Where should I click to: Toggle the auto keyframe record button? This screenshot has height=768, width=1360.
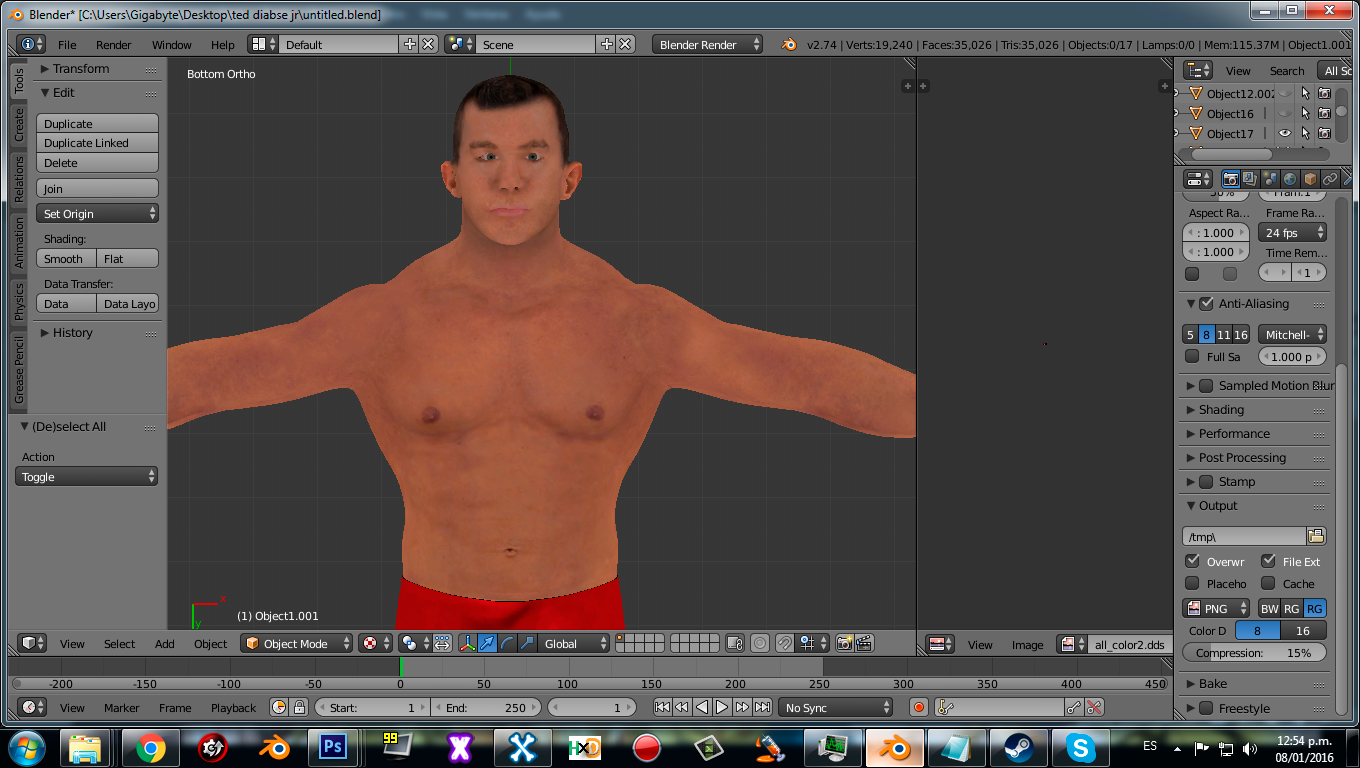point(919,707)
